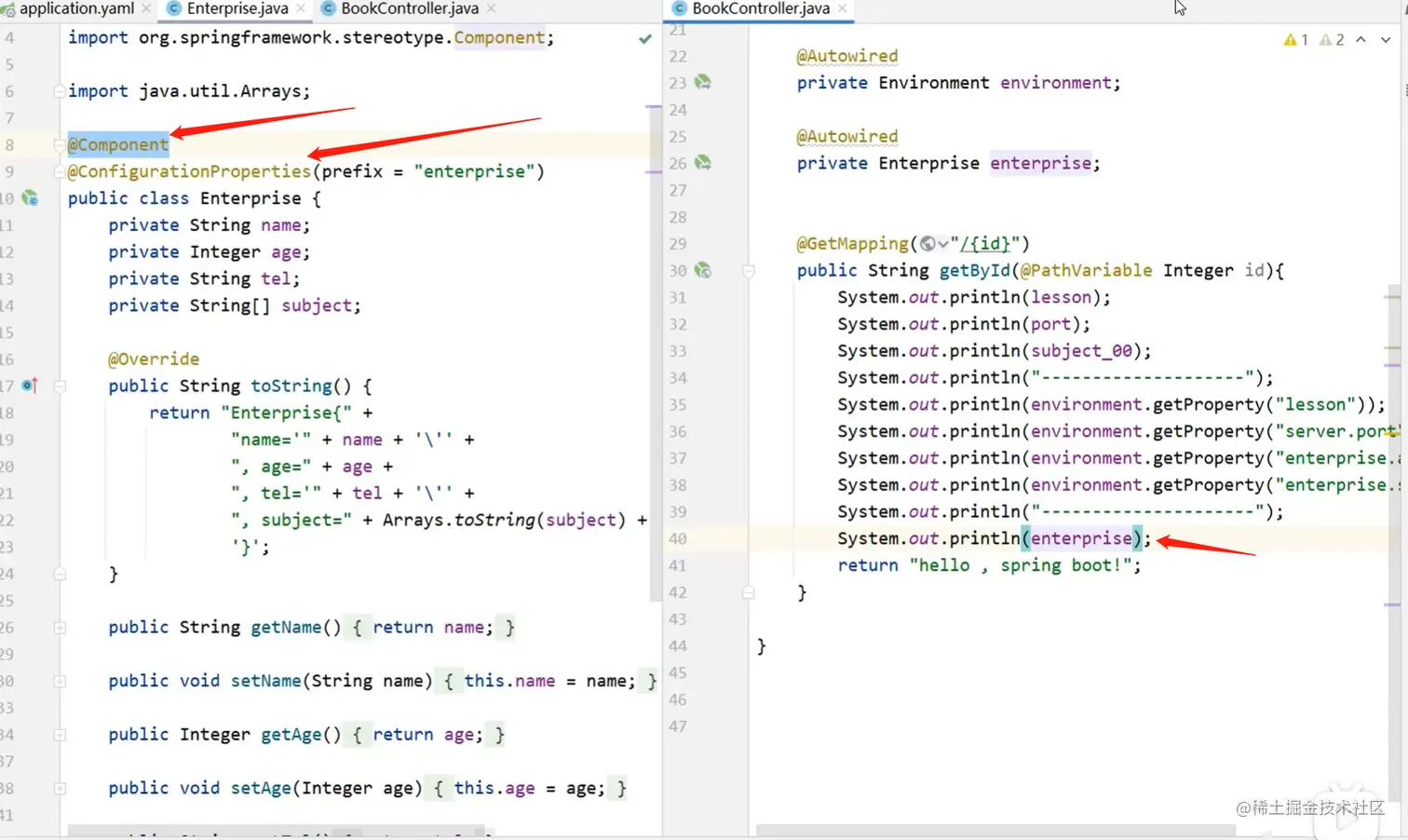Click request mapping gutter icon beside getById
The image size is (1408, 840).
tap(703, 271)
